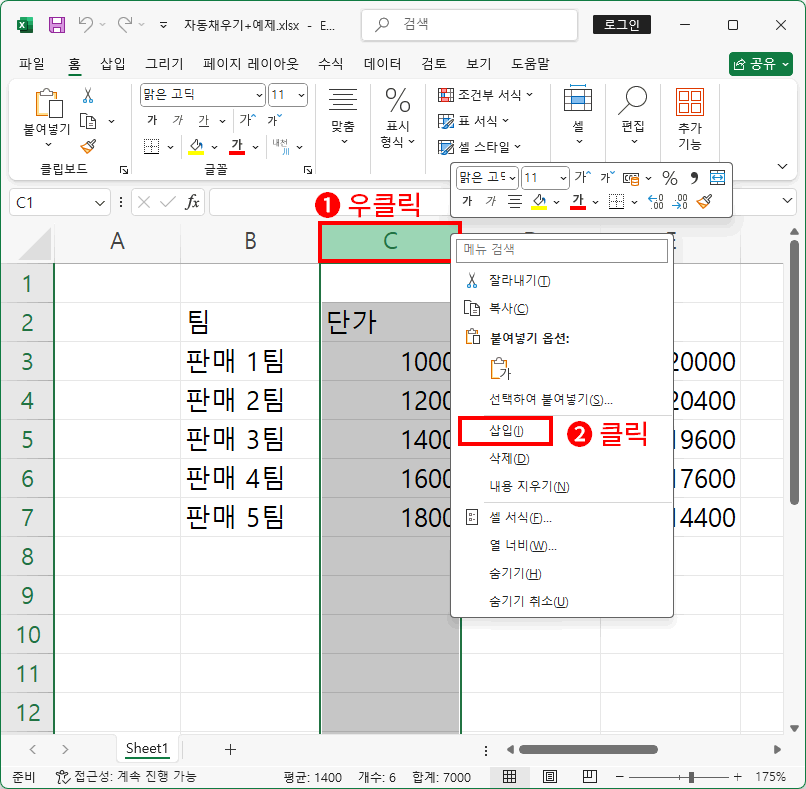Click the fill color bucket icon in ribbon
The width and height of the screenshot is (806, 789).
point(196,146)
